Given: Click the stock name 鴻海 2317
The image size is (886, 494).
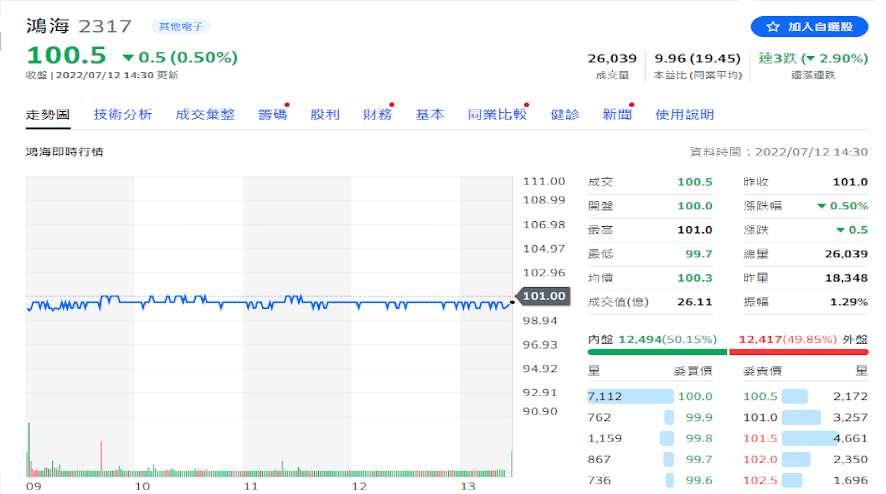Looking at the screenshot, I should 79,27.
